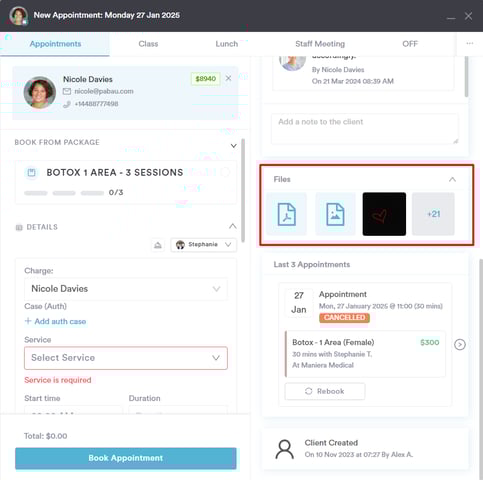Remove client Nicole Davies with X

click(228, 78)
